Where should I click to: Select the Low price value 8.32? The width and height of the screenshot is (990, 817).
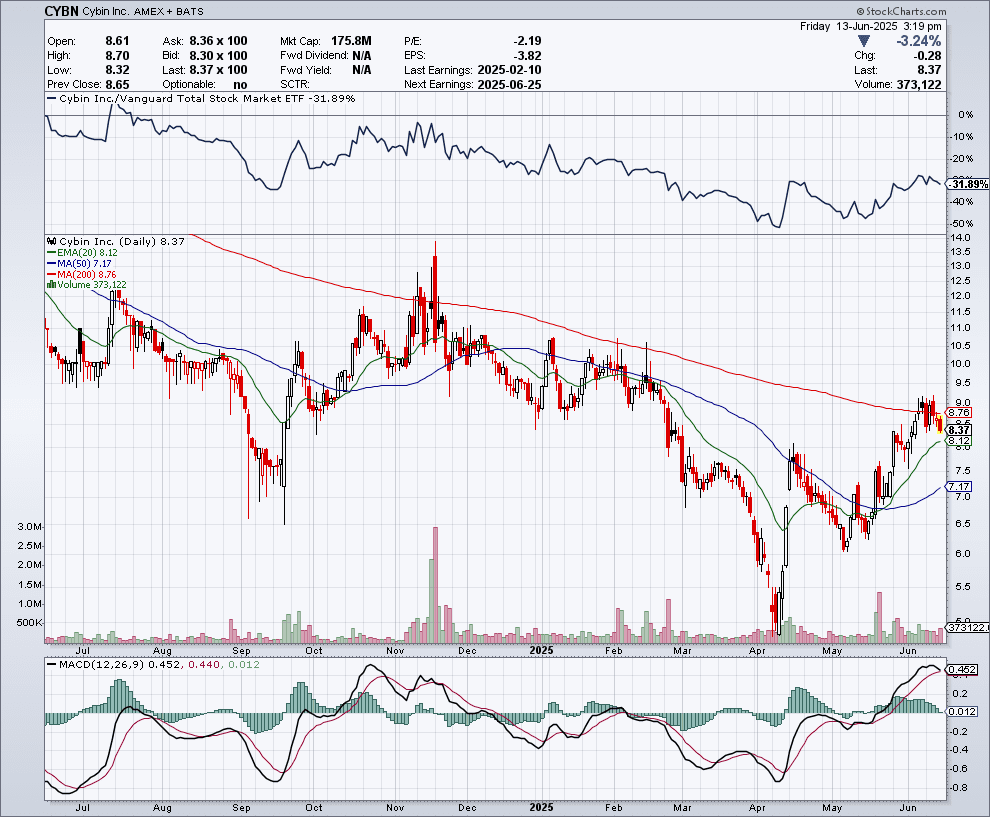pyautogui.click(x=117, y=70)
